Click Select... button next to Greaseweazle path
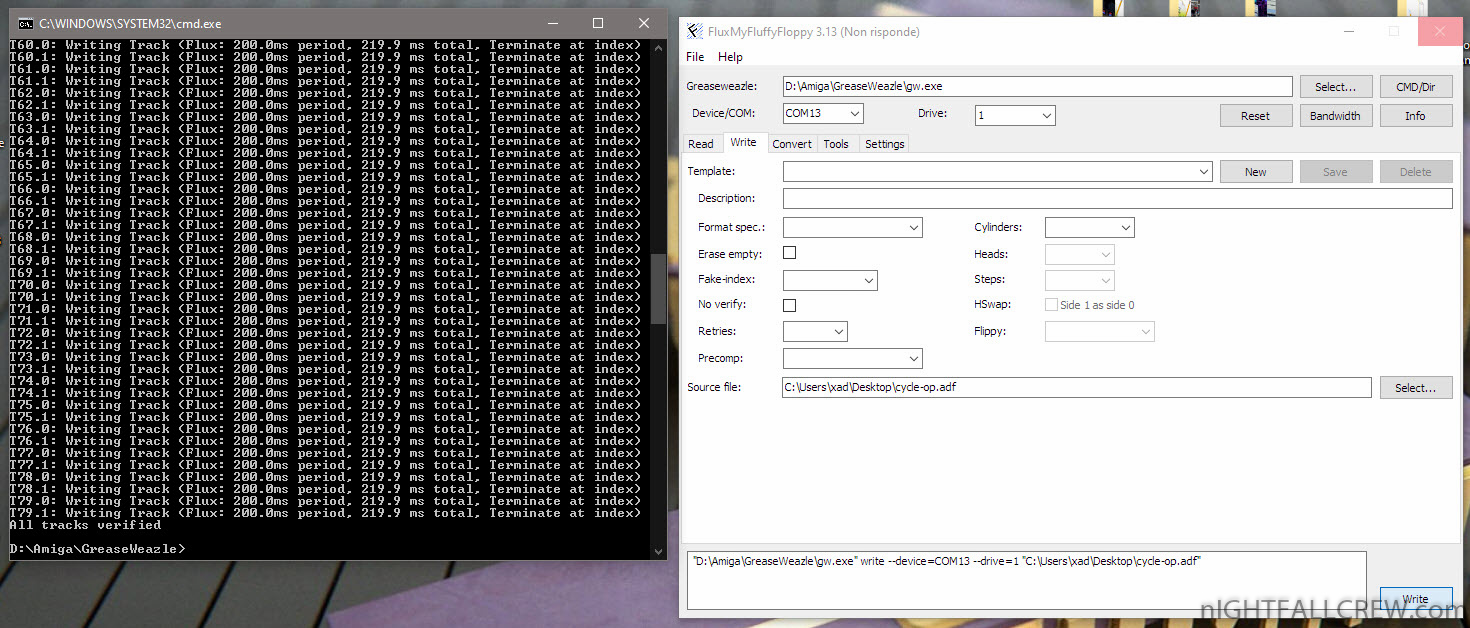This screenshot has height=628, width=1470. (1336, 87)
